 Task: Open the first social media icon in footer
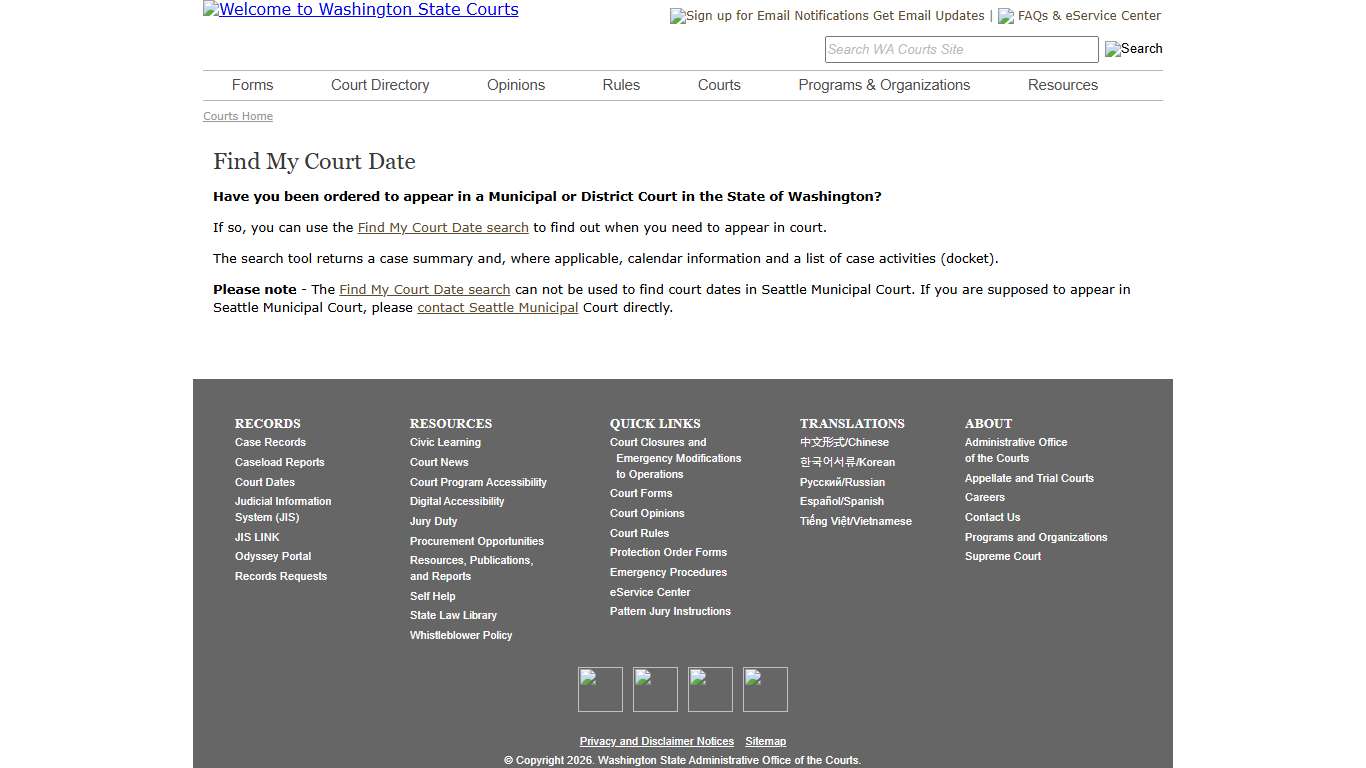[x=600, y=689]
